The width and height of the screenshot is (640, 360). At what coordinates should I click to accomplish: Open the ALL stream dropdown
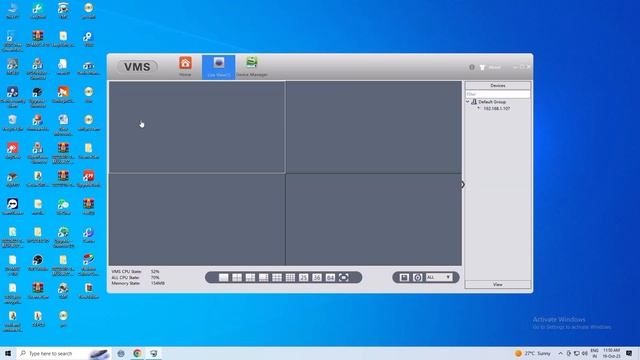439,278
